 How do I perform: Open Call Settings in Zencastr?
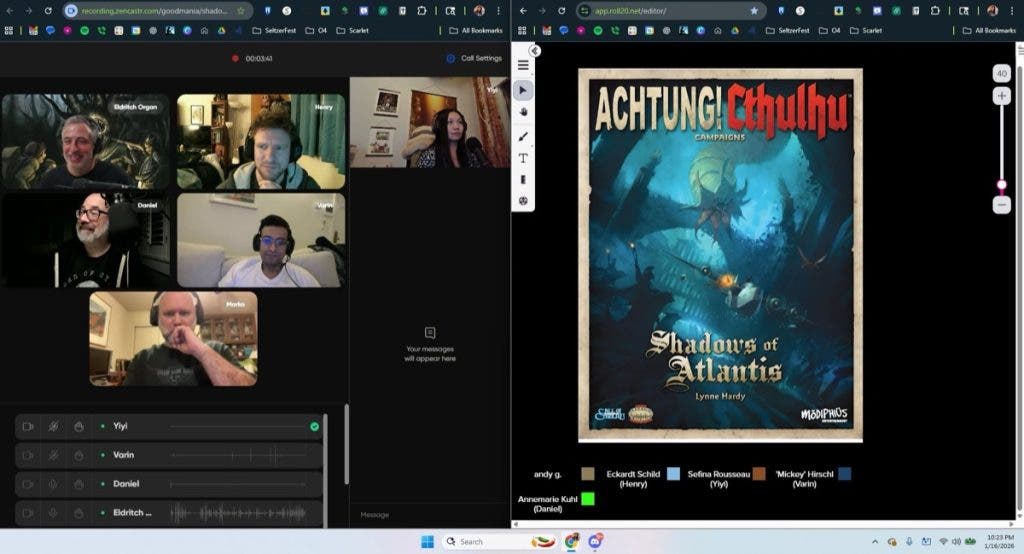475,58
